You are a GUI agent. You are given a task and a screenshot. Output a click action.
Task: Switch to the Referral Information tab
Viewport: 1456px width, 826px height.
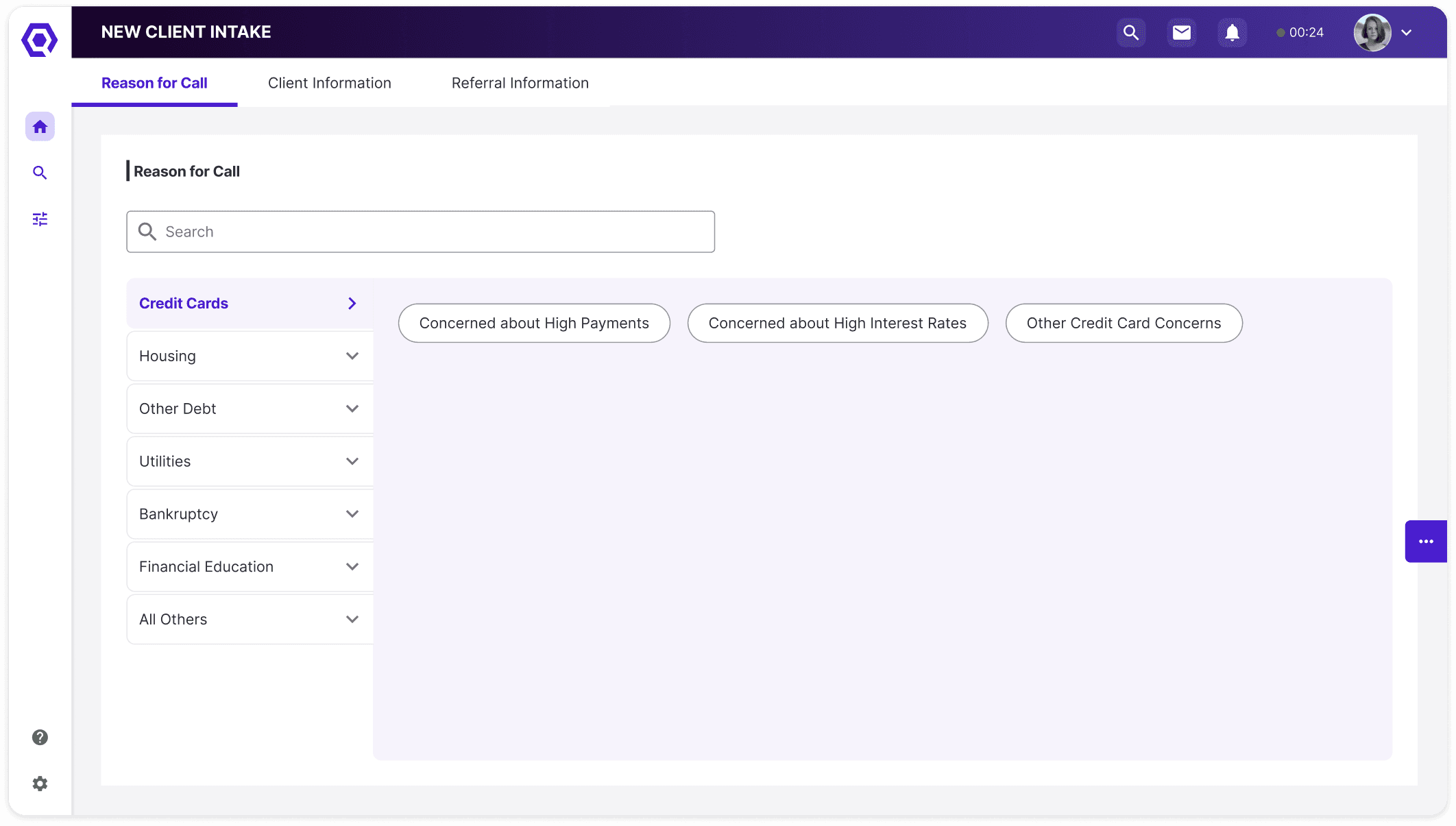[520, 83]
